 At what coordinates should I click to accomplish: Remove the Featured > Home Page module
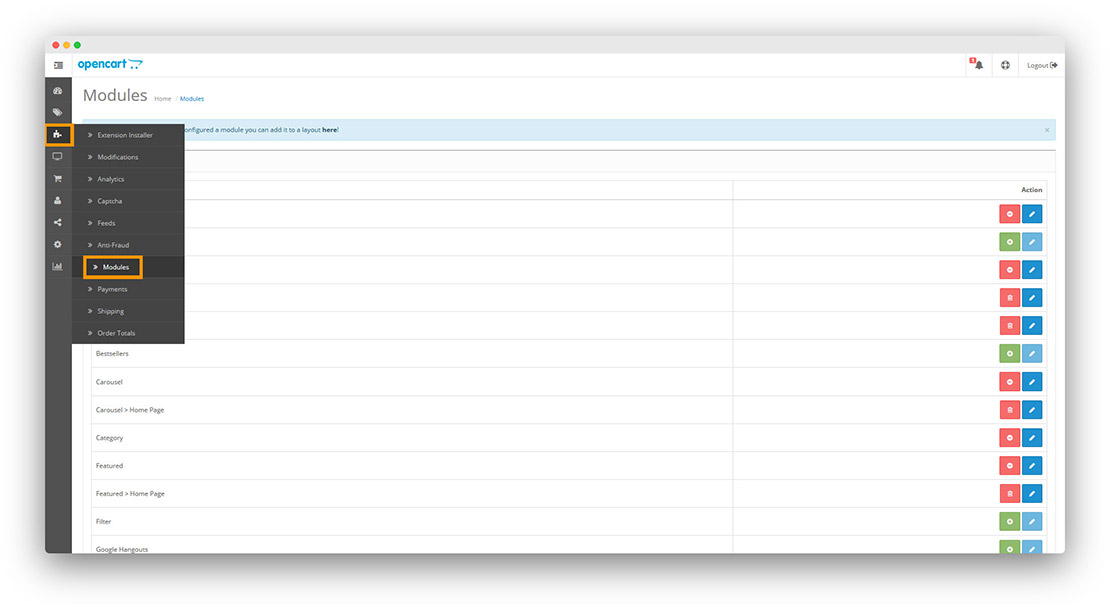click(1009, 493)
